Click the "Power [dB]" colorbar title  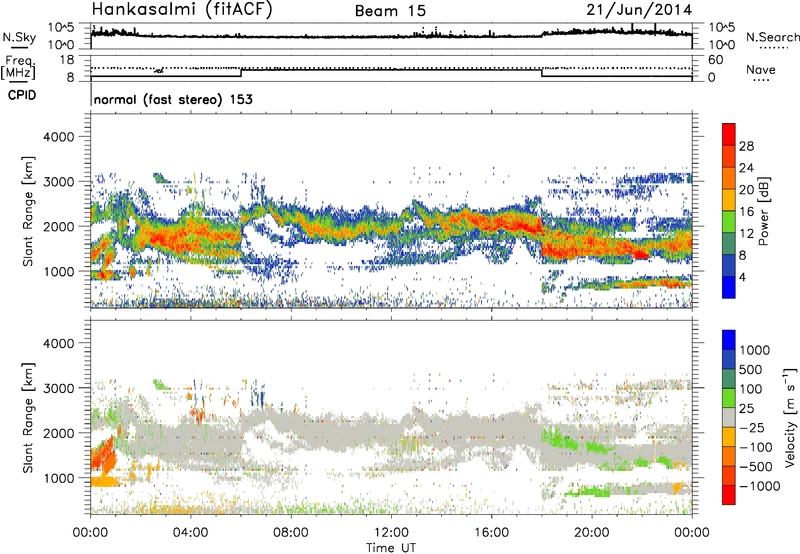pos(763,211)
